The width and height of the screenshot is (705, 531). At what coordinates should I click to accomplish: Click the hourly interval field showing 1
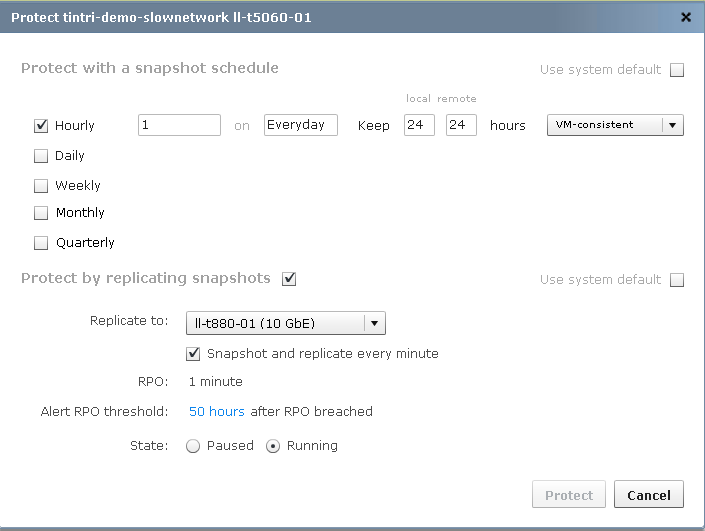point(179,125)
